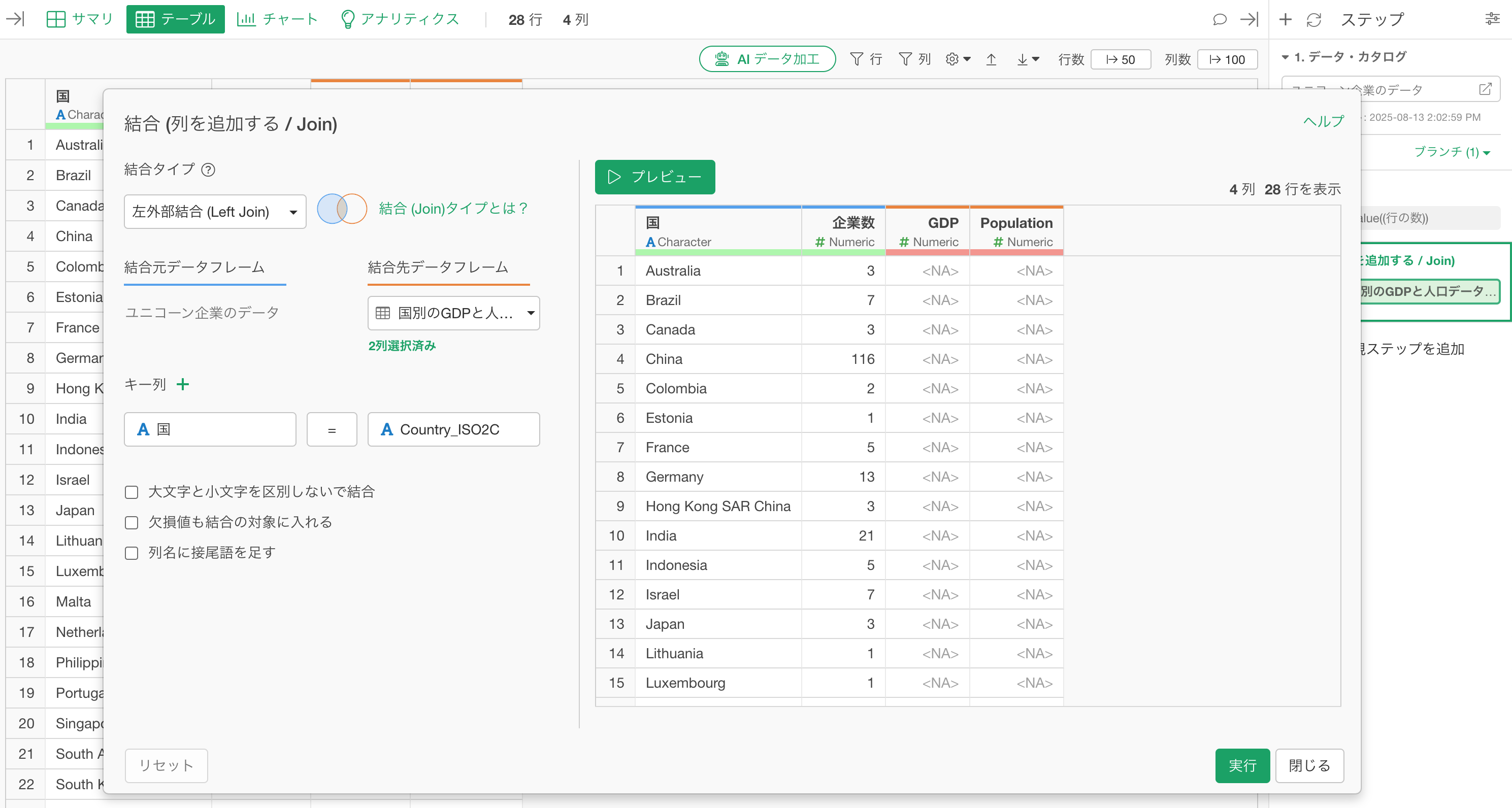Click the 行数 50 row count field
This screenshot has width=1512, height=808.
pos(1121,59)
